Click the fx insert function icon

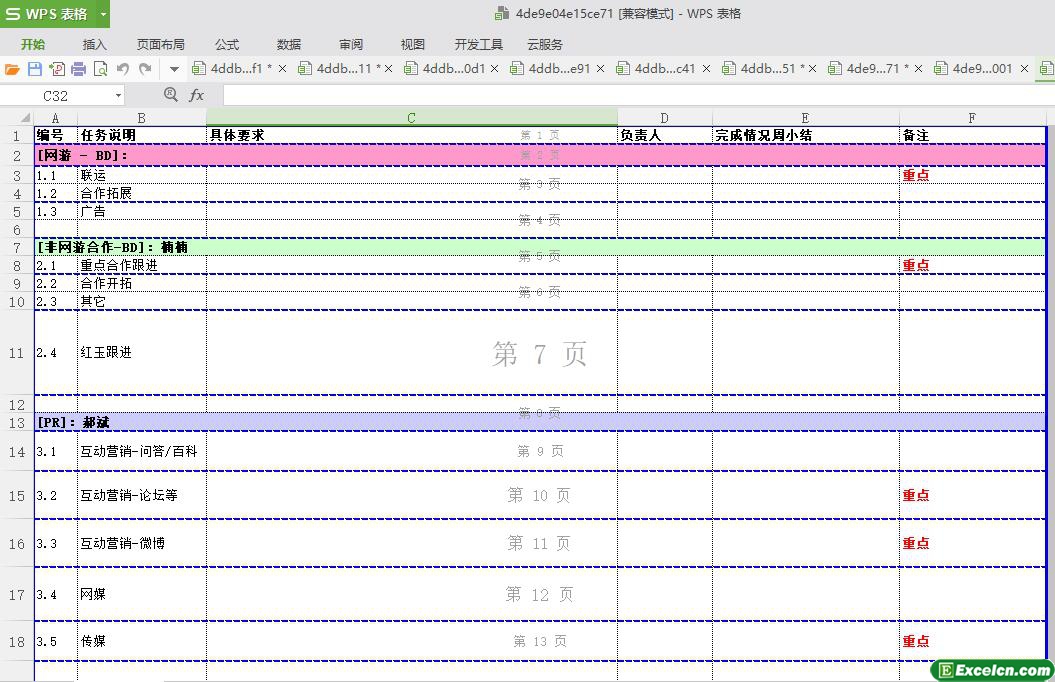(197, 95)
